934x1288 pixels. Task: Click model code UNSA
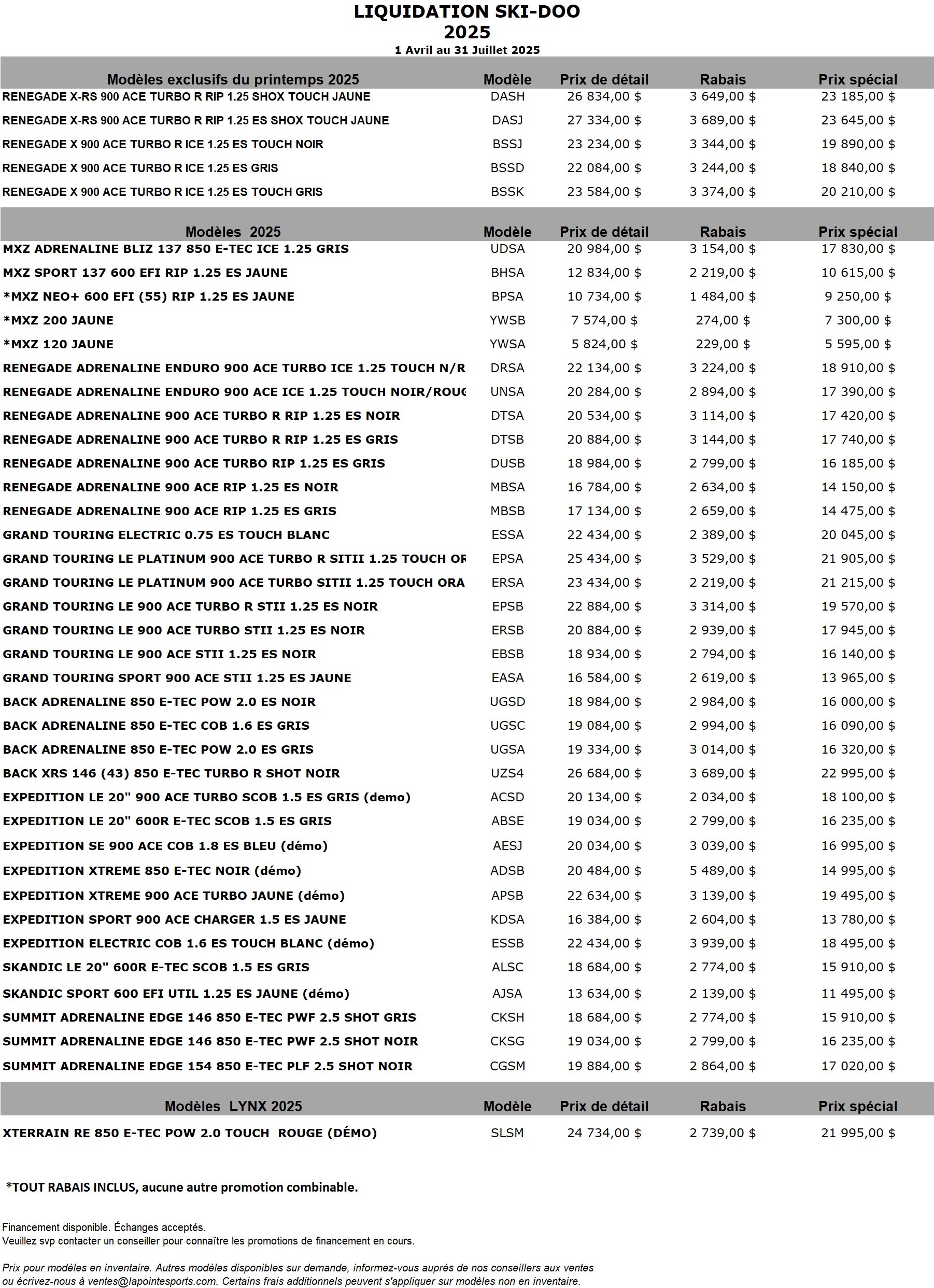(x=507, y=392)
